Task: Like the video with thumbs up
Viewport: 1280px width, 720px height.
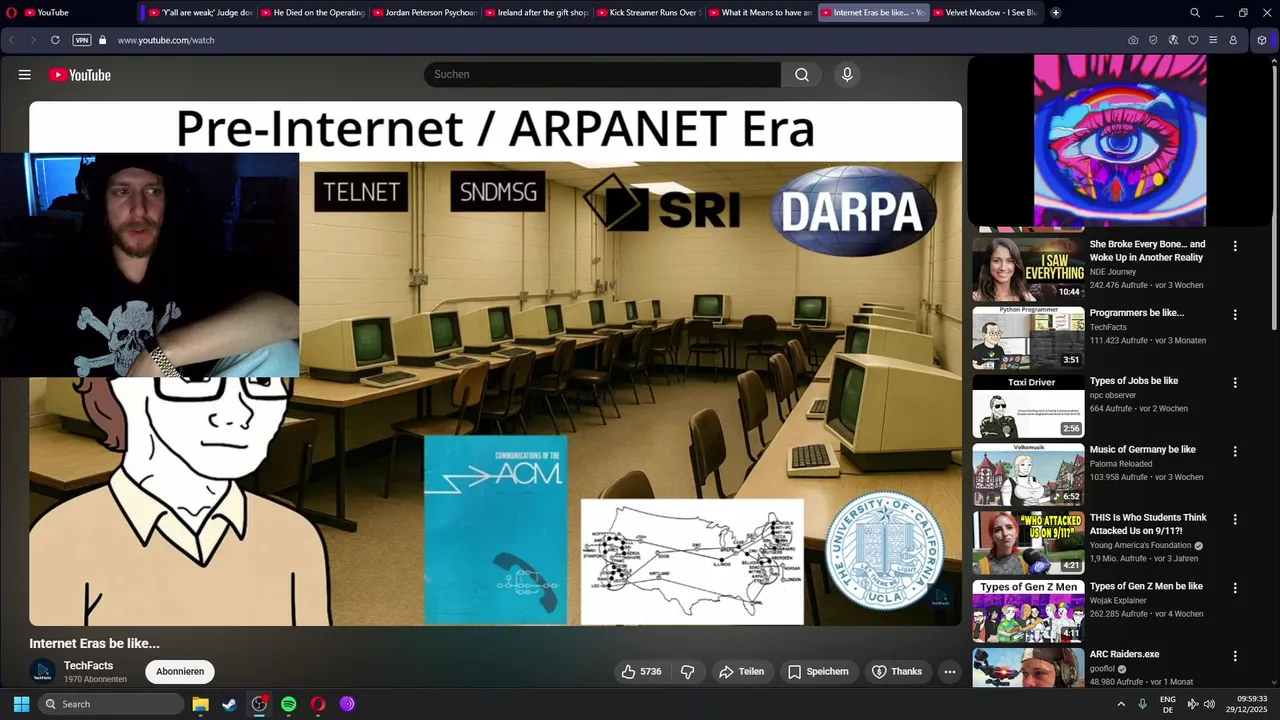Action: tap(641, 672)
